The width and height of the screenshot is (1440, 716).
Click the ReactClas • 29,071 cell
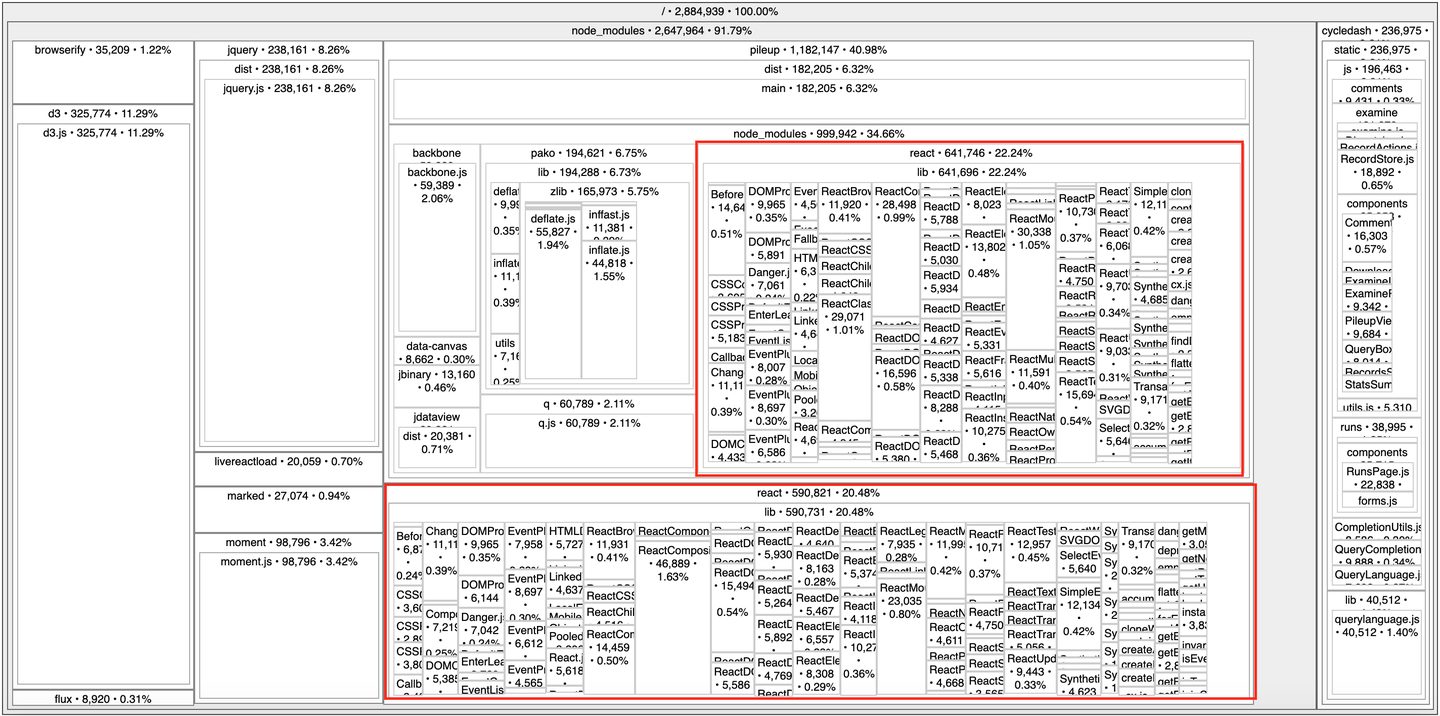pyautogui.click(x=845, y=357)
